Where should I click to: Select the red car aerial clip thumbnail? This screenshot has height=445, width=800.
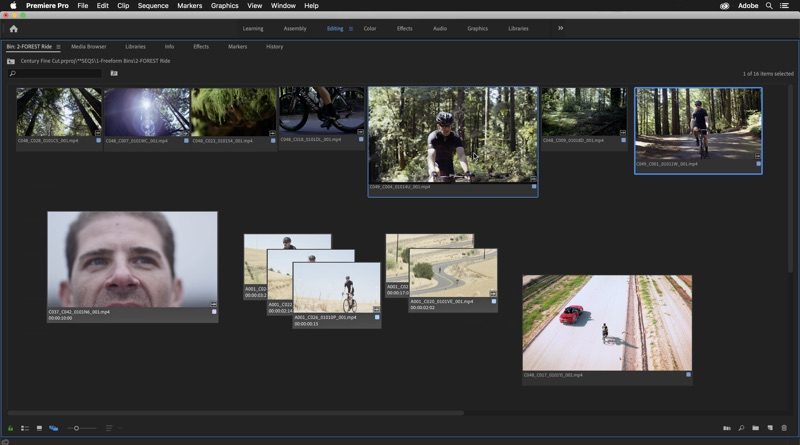(606, 322)
